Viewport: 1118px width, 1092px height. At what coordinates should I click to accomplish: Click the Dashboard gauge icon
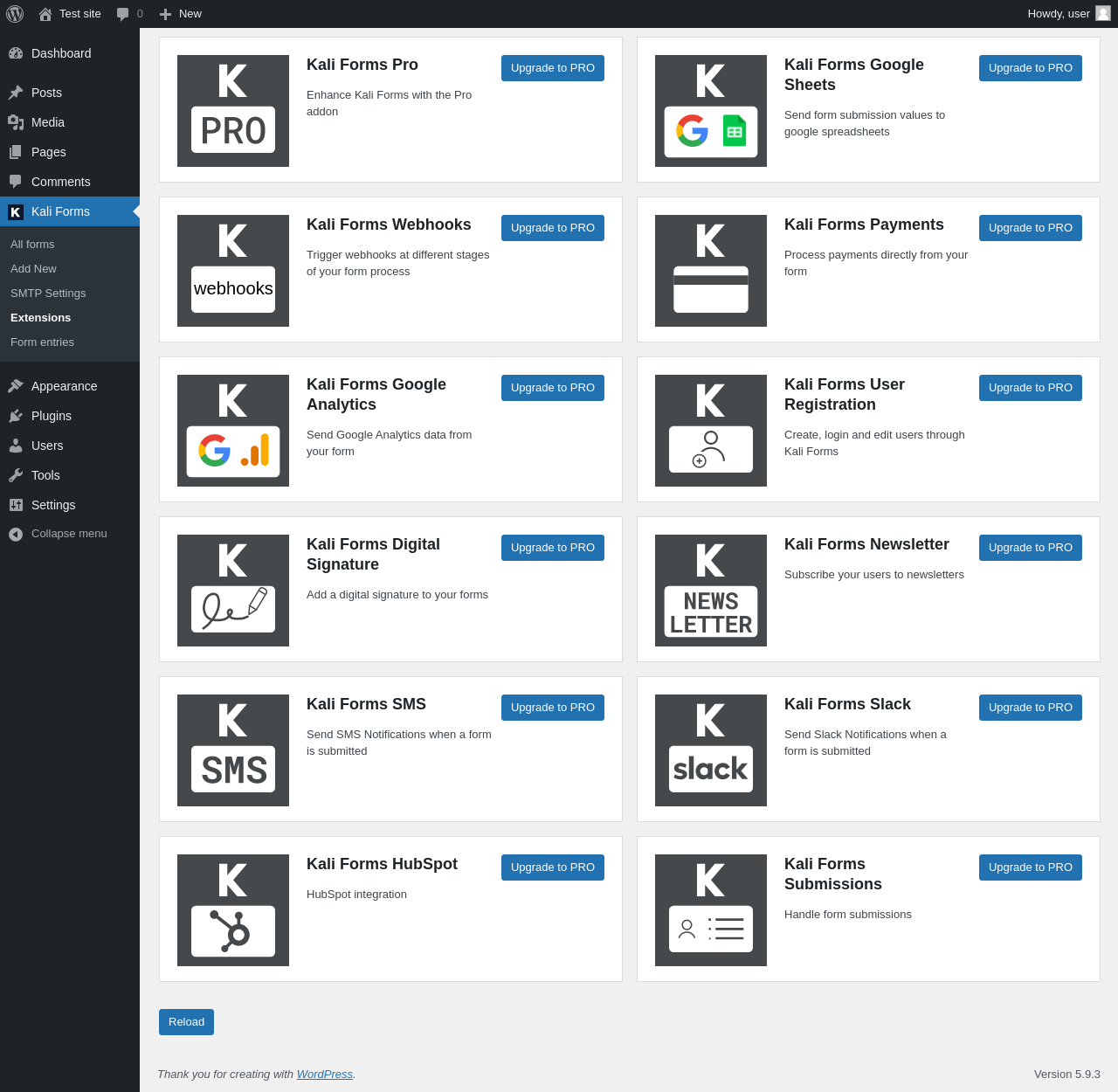point(16,53)
